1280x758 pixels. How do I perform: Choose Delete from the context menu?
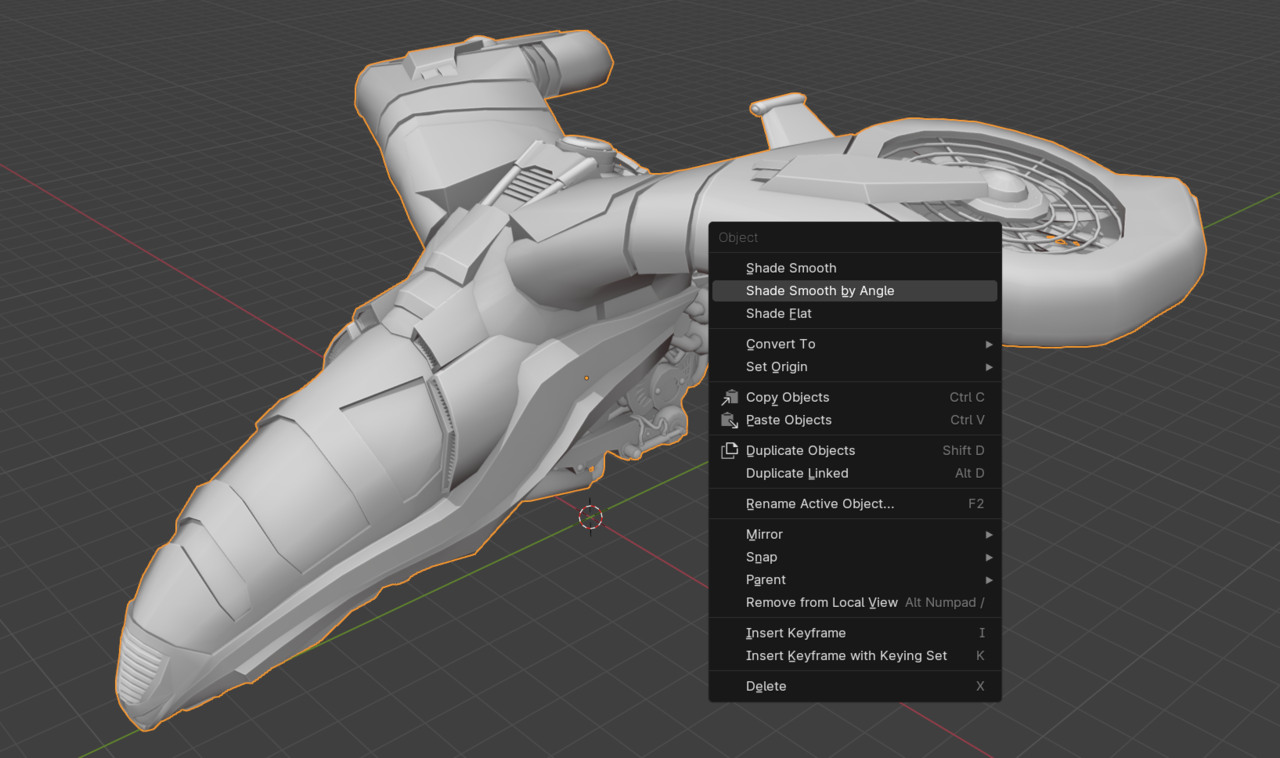coord(854,686)
